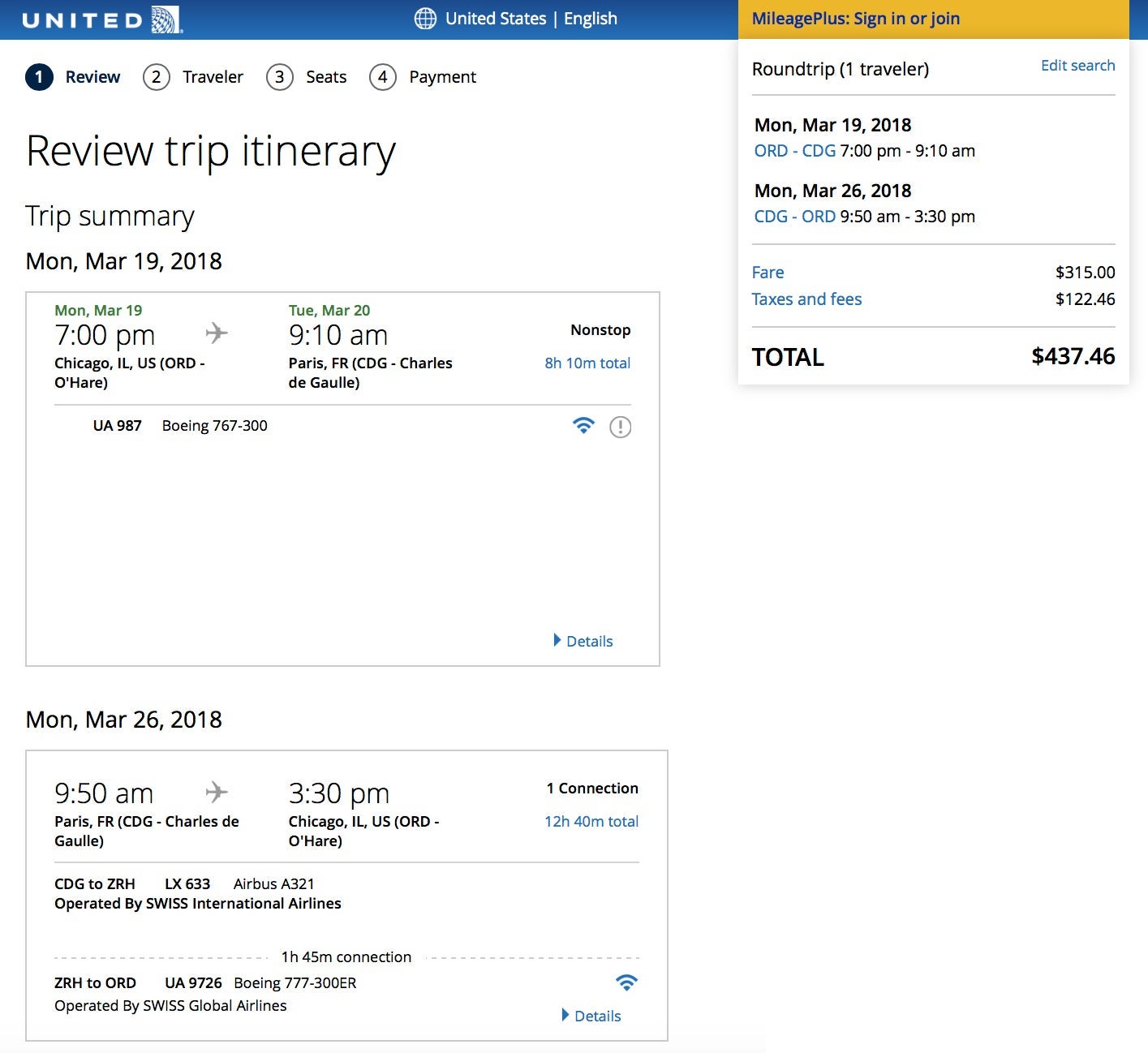Click the 8h 10m total duration link
Screen dimensions: 1148x1053
[587, 363]
